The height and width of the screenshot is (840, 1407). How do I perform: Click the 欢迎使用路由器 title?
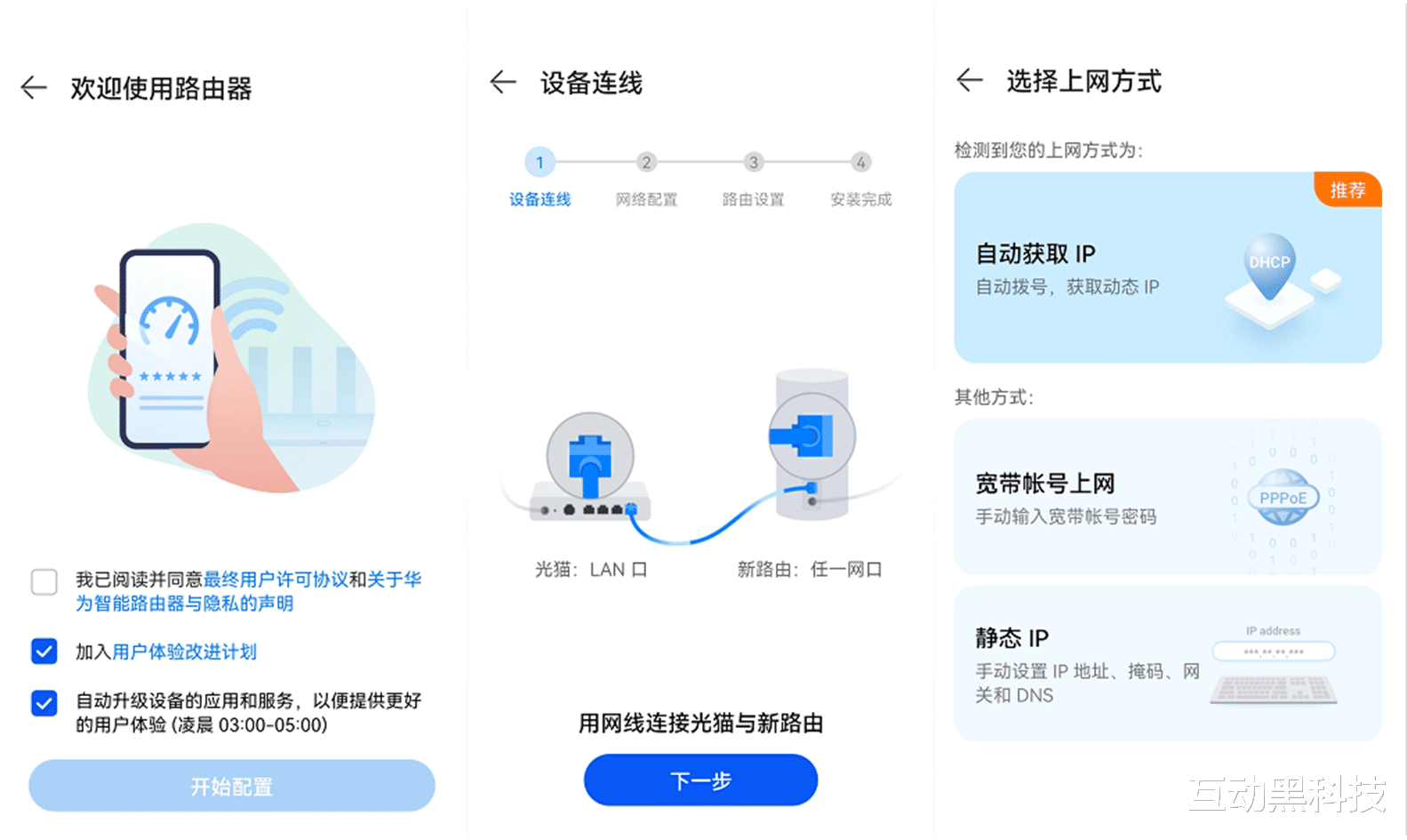(162, 88)
